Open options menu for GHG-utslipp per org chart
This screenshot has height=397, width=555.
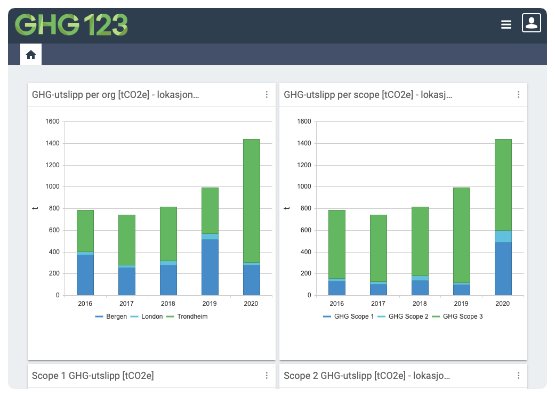(x=267, y=94)
